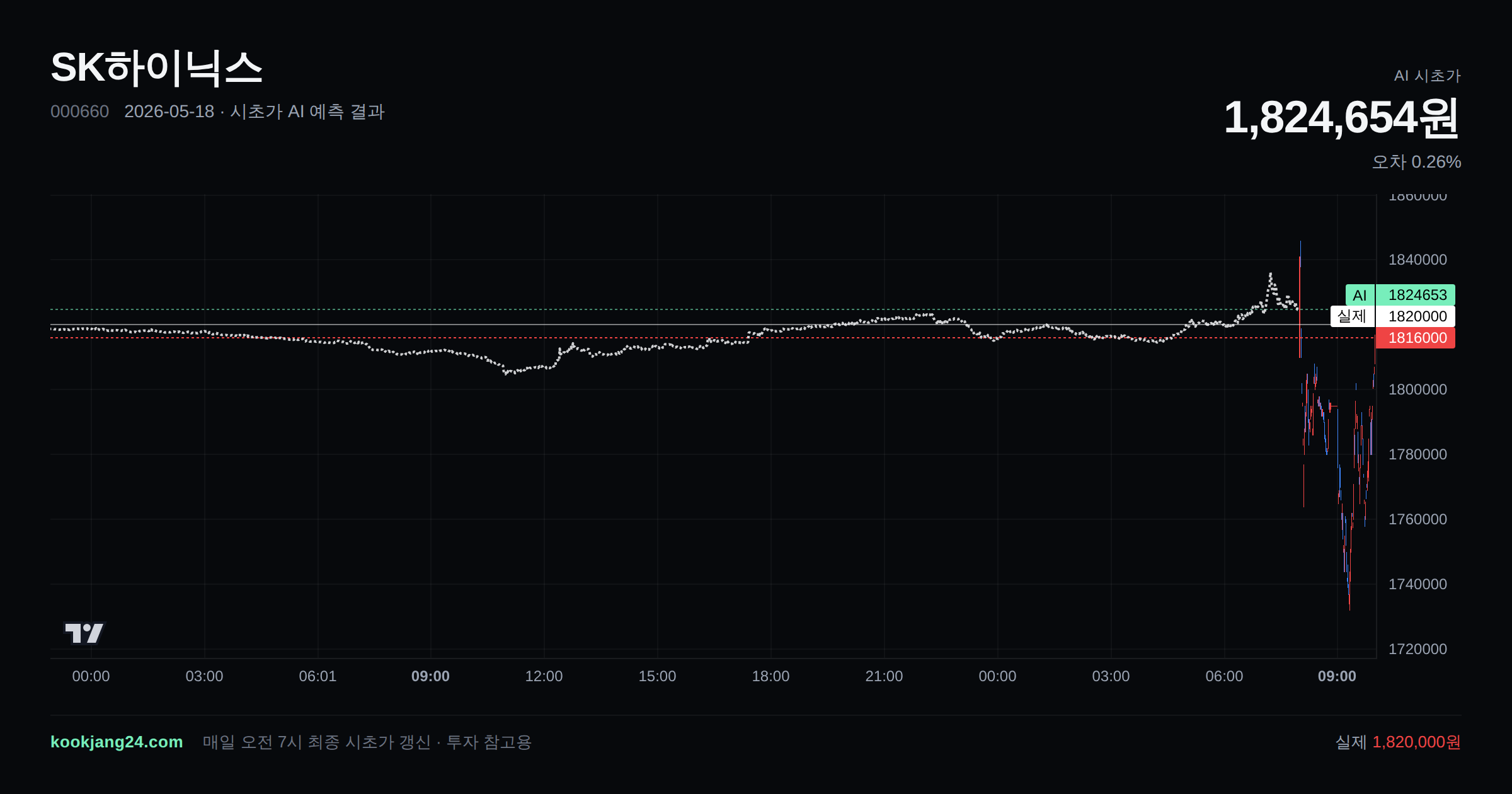Click the final bold 09:00 time label
Image resolution: width=1512 pixels, height=794 pixels.
point(1337,676)
